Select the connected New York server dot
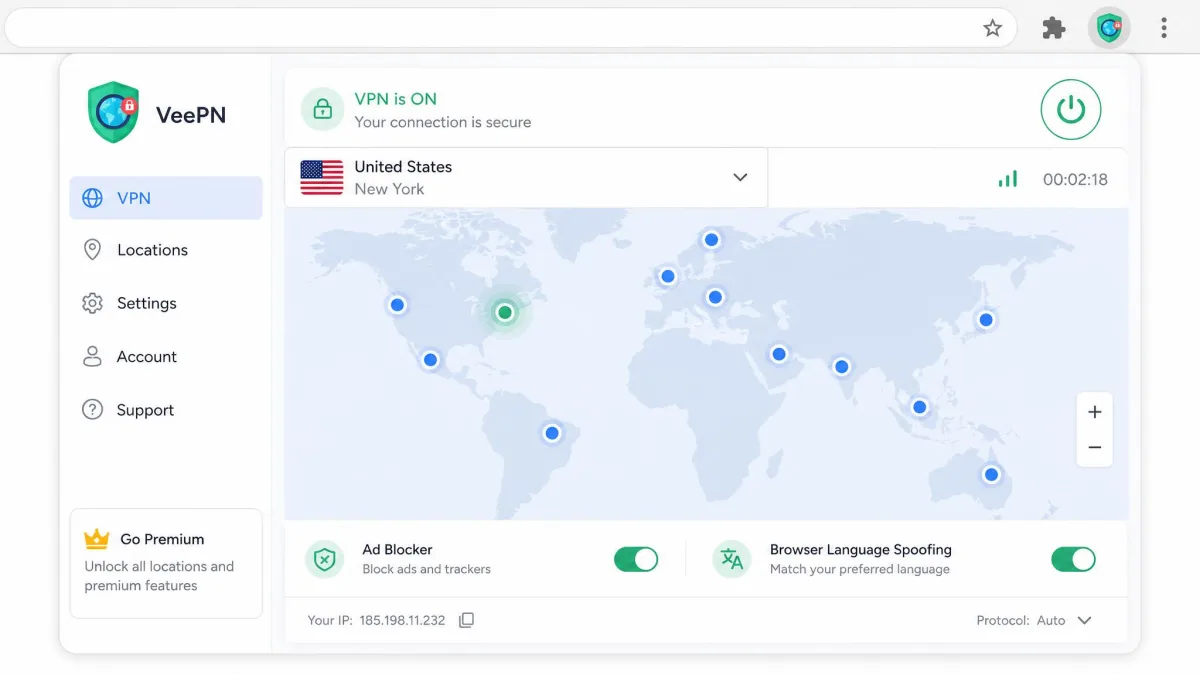Screen dimensions: 1200x675 [x=505, y=313]
